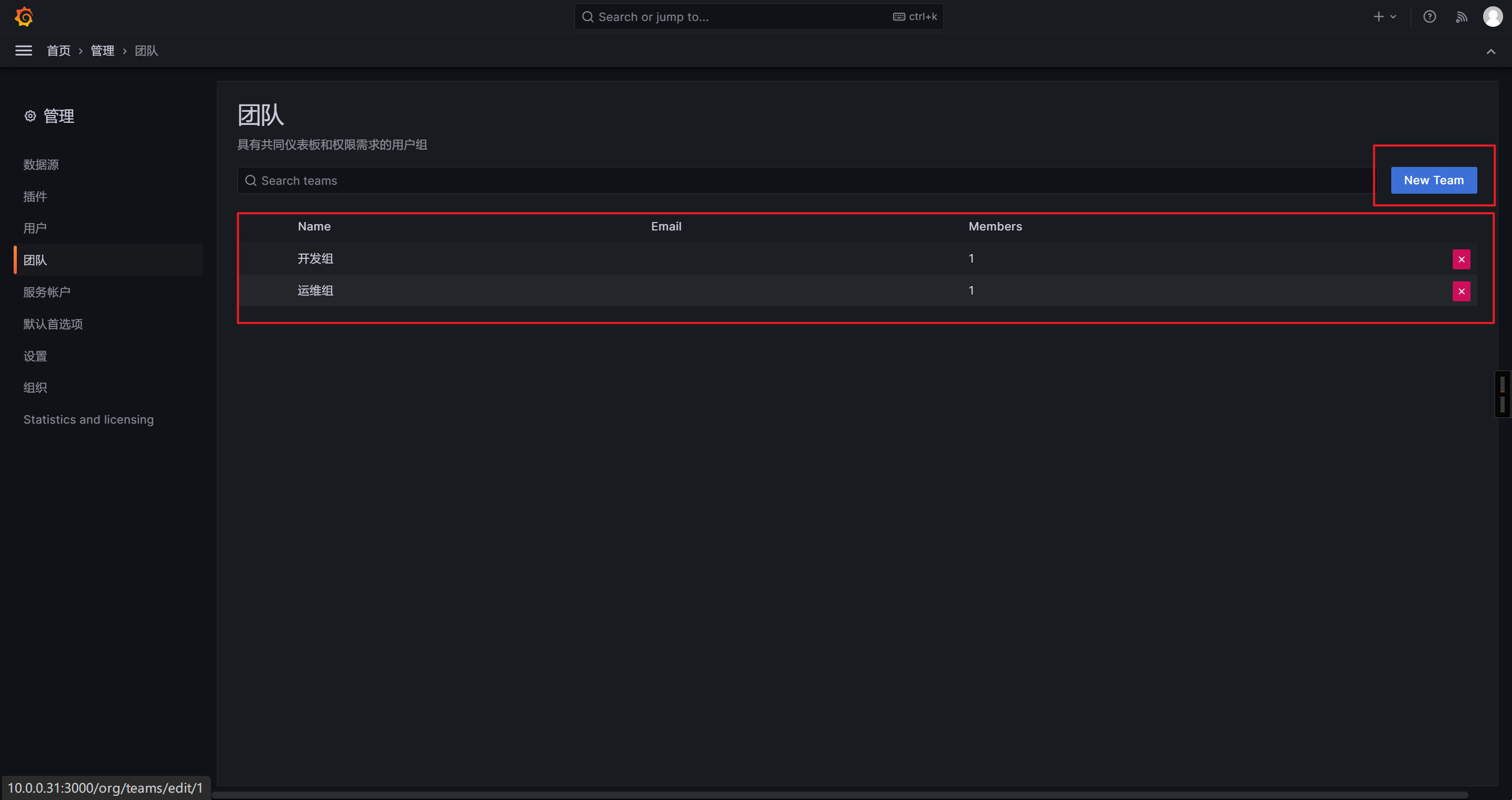Click the Email column header
This screenshot has height=800, width=1512.
tap(666, 226)
